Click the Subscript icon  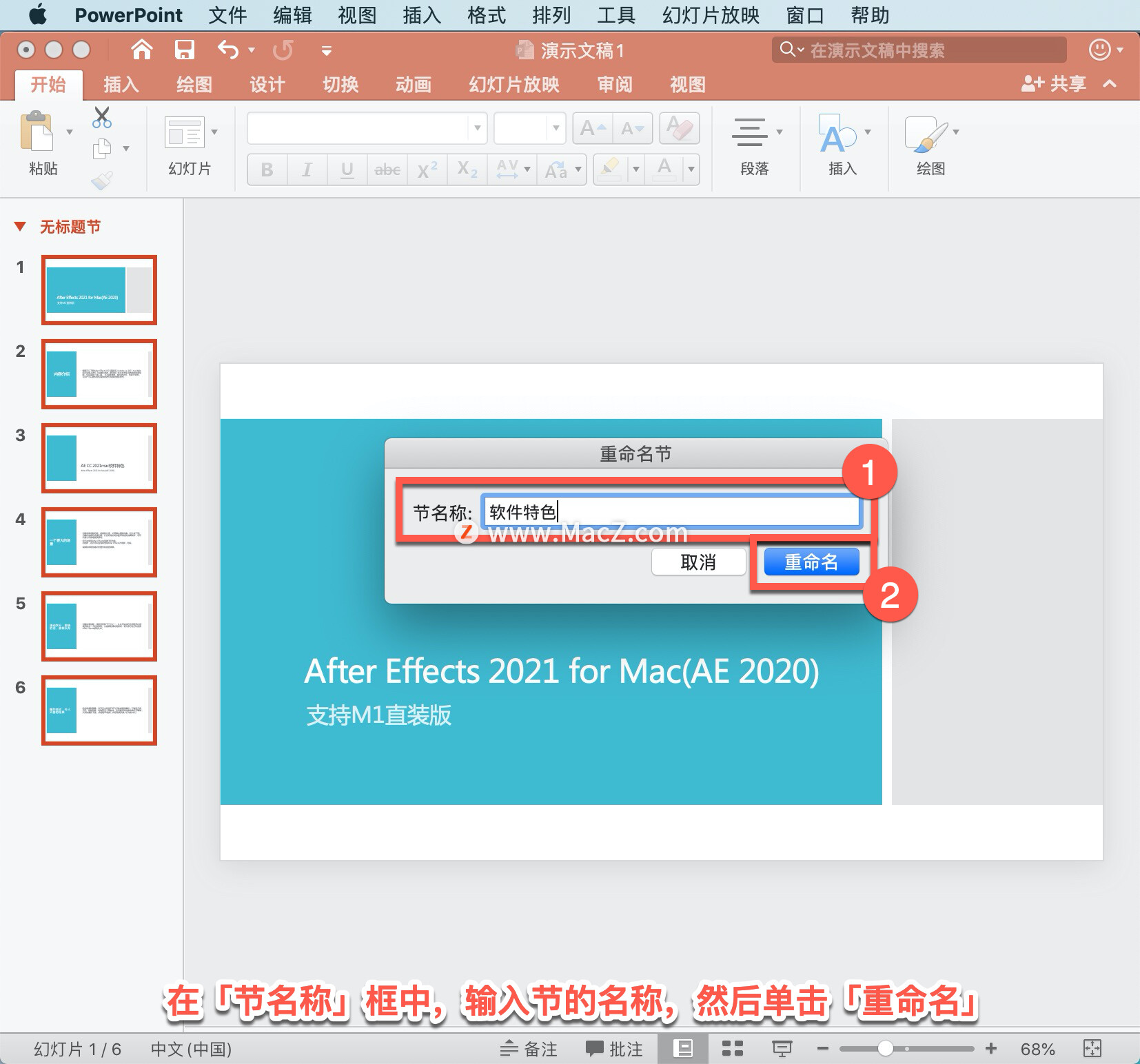click(467, 170)
